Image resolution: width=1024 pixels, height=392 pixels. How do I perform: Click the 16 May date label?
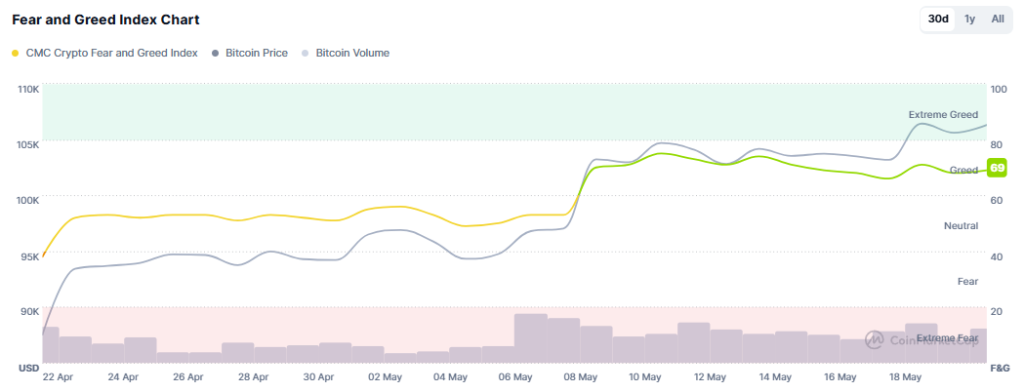840,378
